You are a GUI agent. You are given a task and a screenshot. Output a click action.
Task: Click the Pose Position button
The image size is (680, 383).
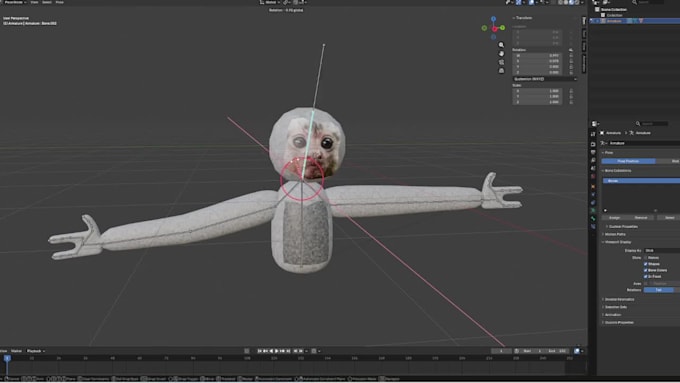click(628, 161)
